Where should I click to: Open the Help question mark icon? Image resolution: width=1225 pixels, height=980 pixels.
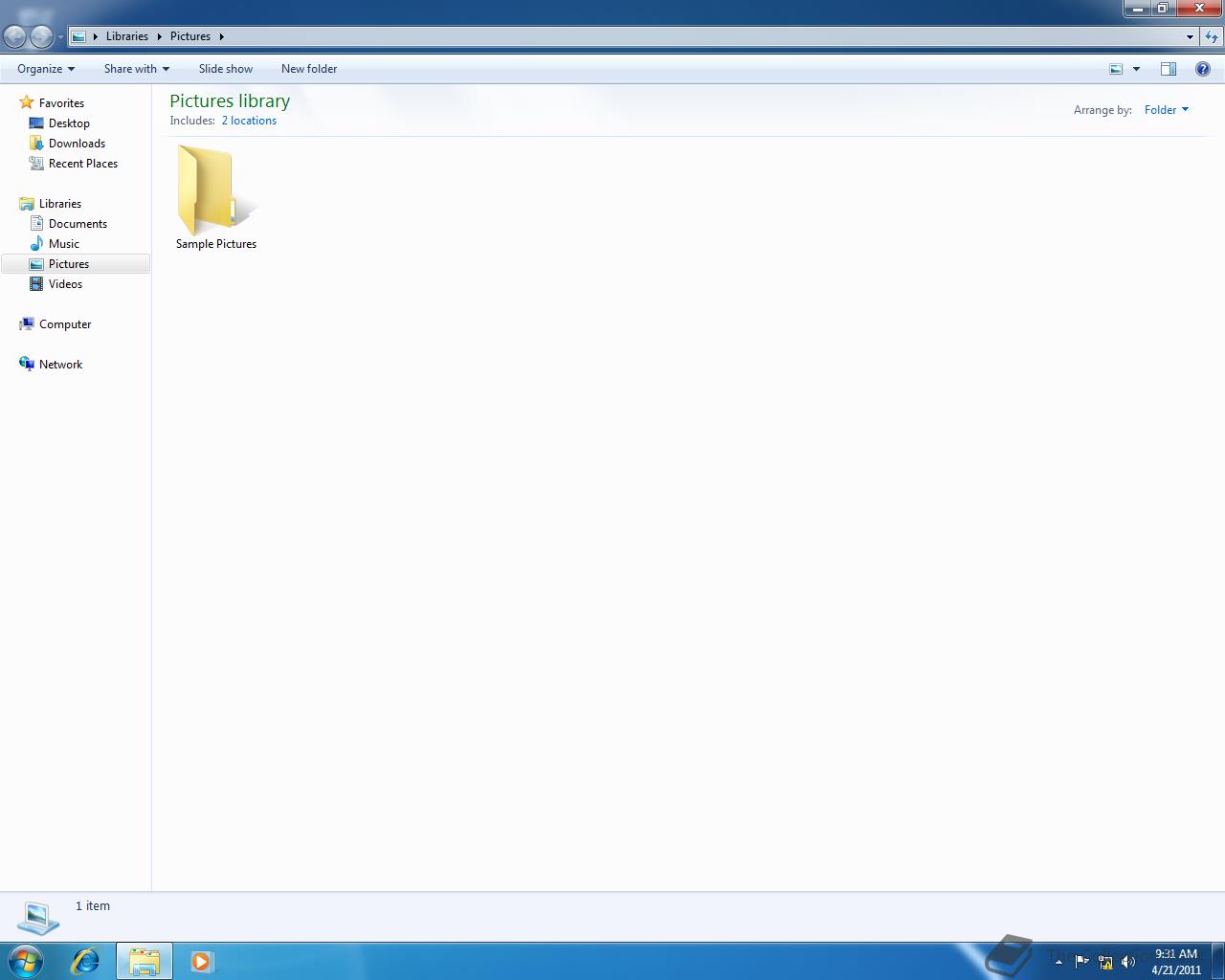(x=1203, y=69)
